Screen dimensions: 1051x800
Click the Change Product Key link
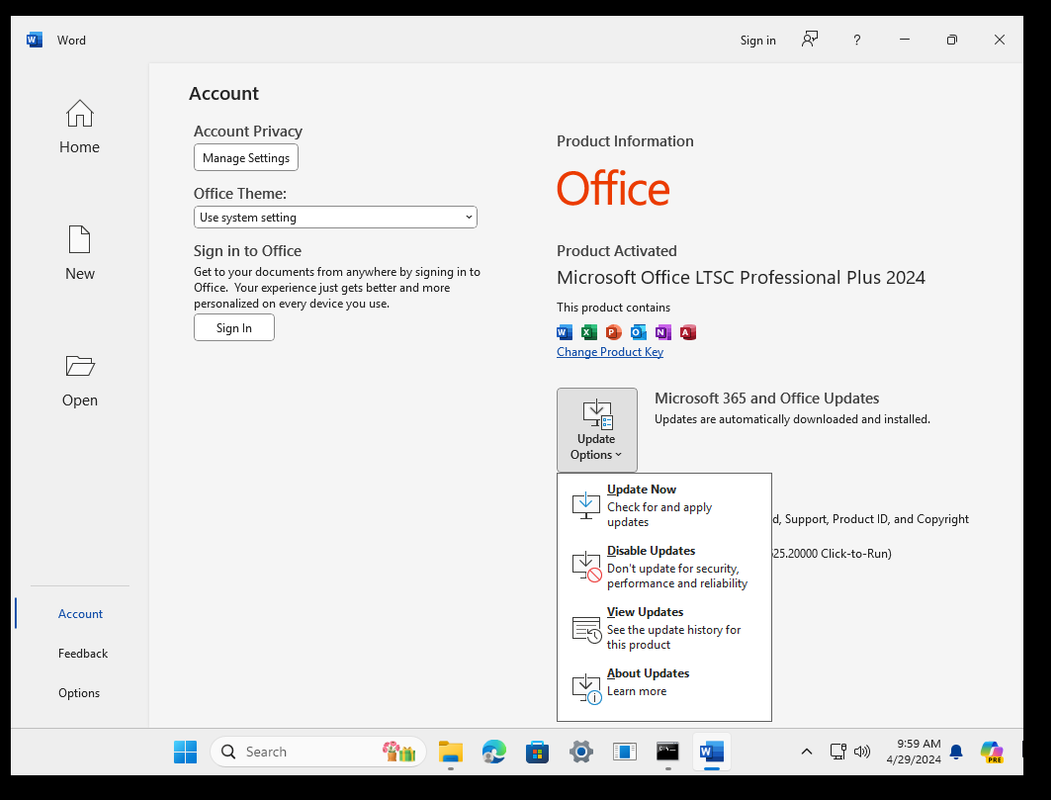click(610, 352)
